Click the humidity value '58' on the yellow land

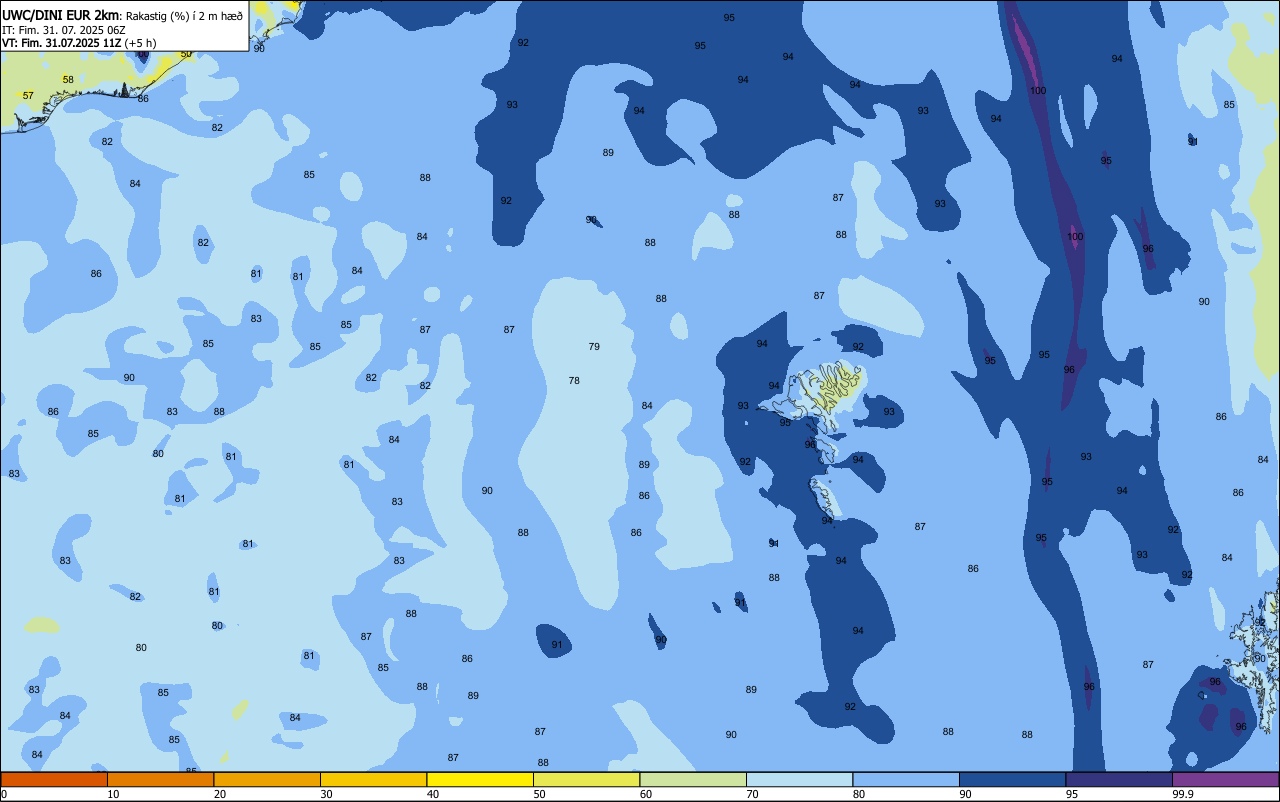point(68,80)
